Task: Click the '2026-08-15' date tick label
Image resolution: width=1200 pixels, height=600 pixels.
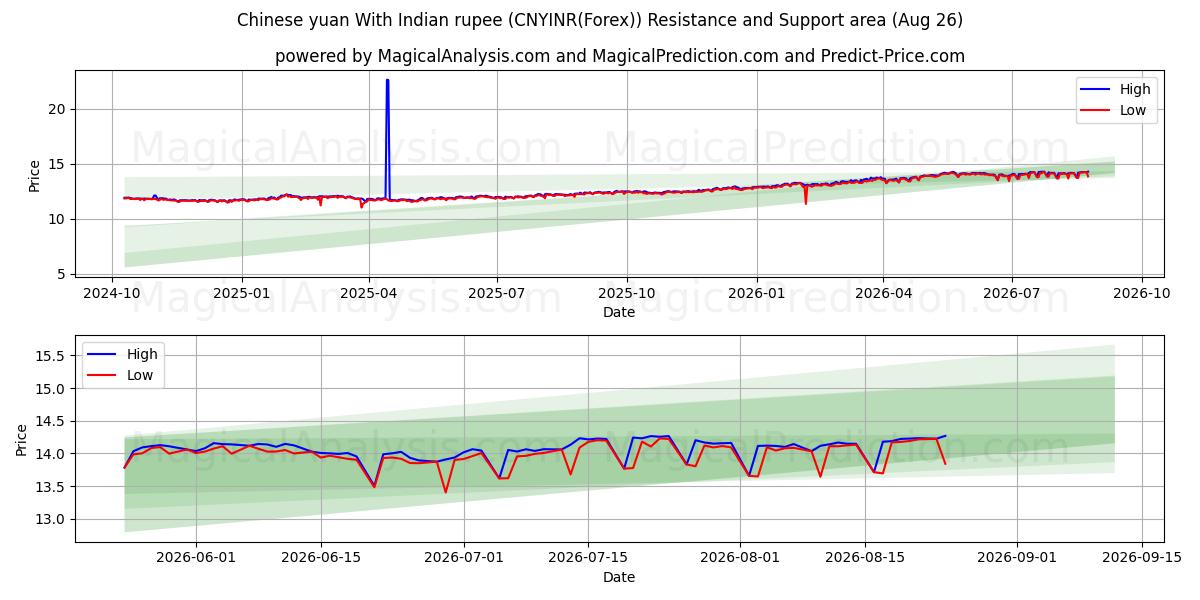Action: point(866,560)
